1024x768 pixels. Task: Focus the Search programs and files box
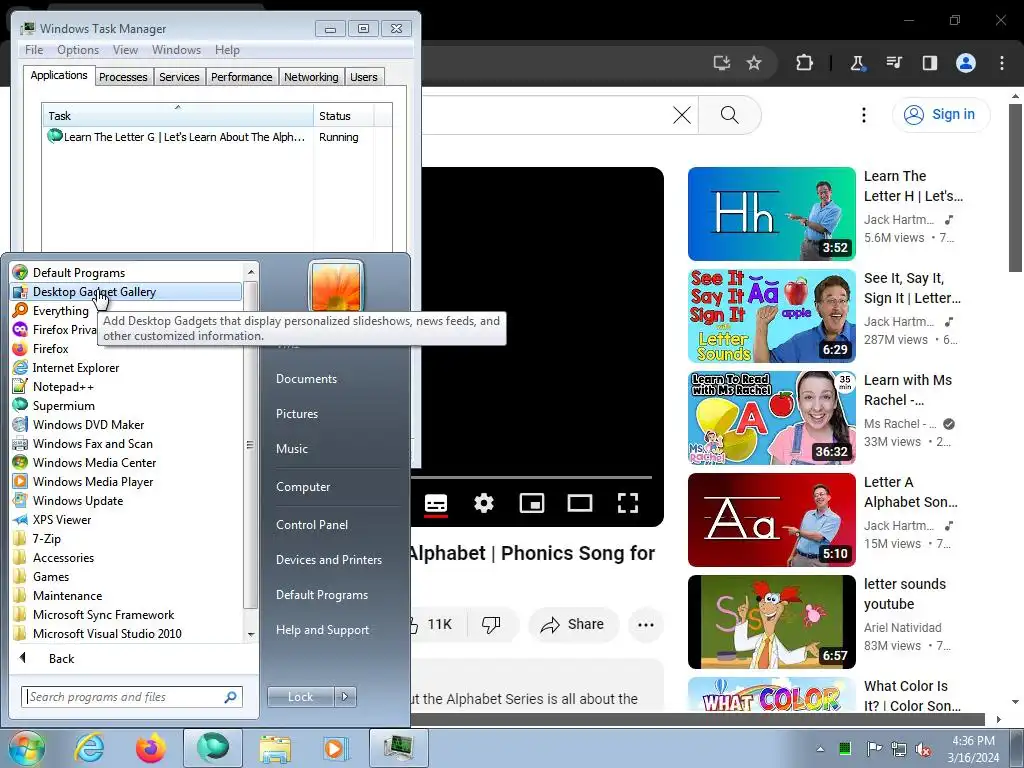pyautogui.click(x=131, y=697)
